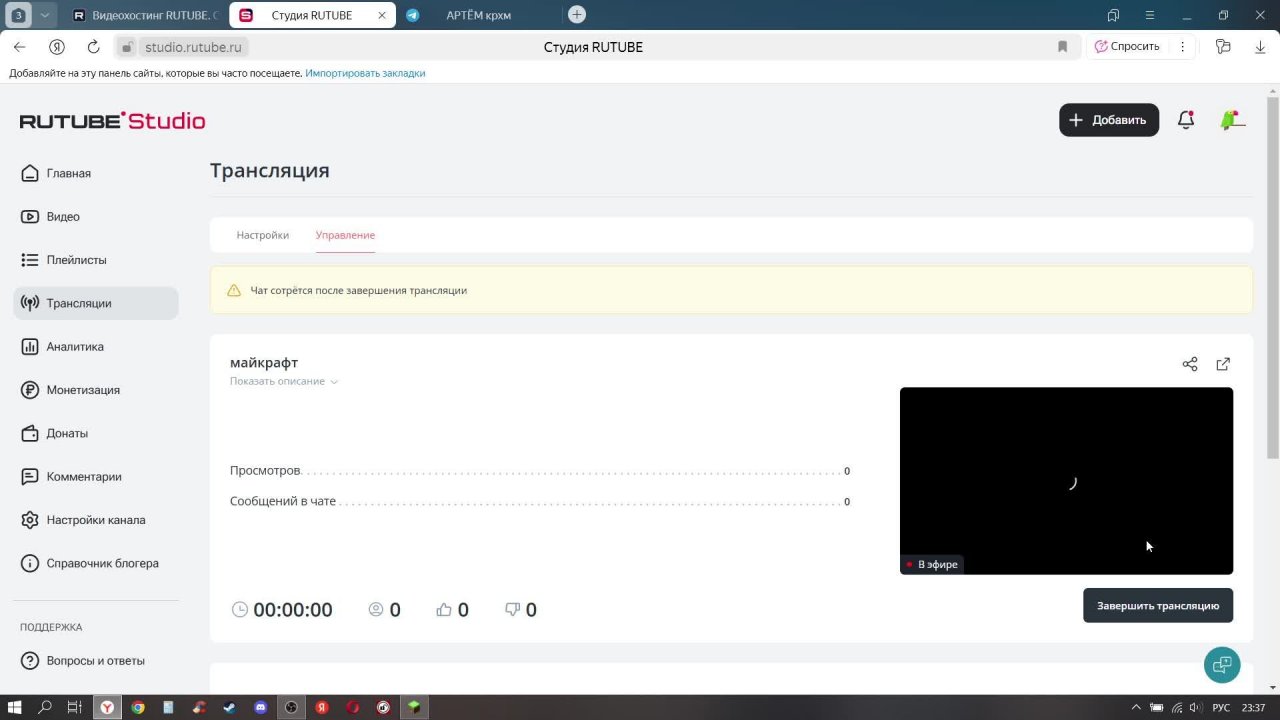Open OBS Studio from the taskbar

tap(291, 707)
